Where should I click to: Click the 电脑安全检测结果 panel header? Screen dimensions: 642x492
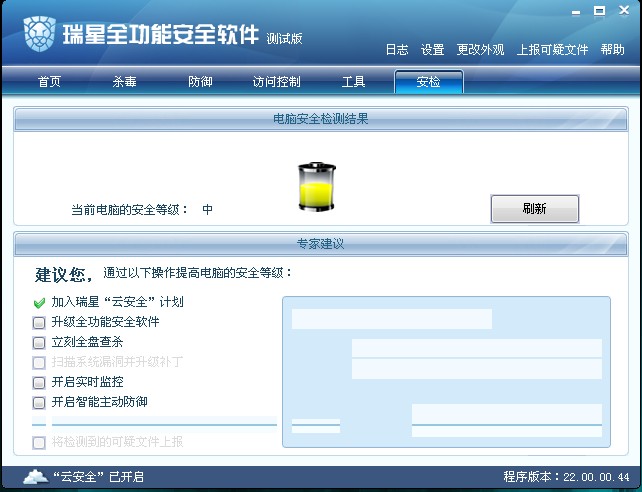click(321, 119)
